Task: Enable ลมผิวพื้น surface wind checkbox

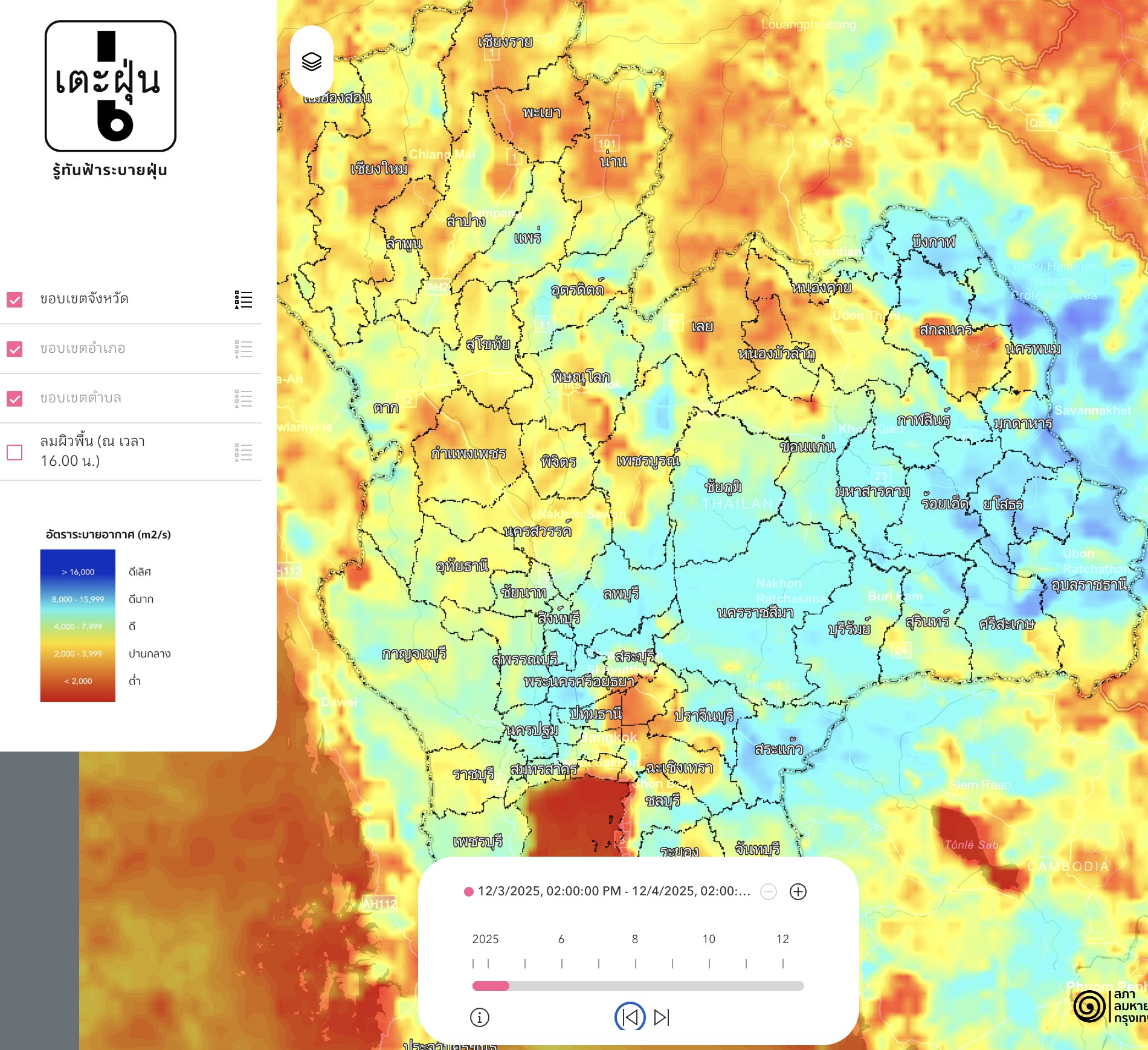Action: tap(15, 453)
